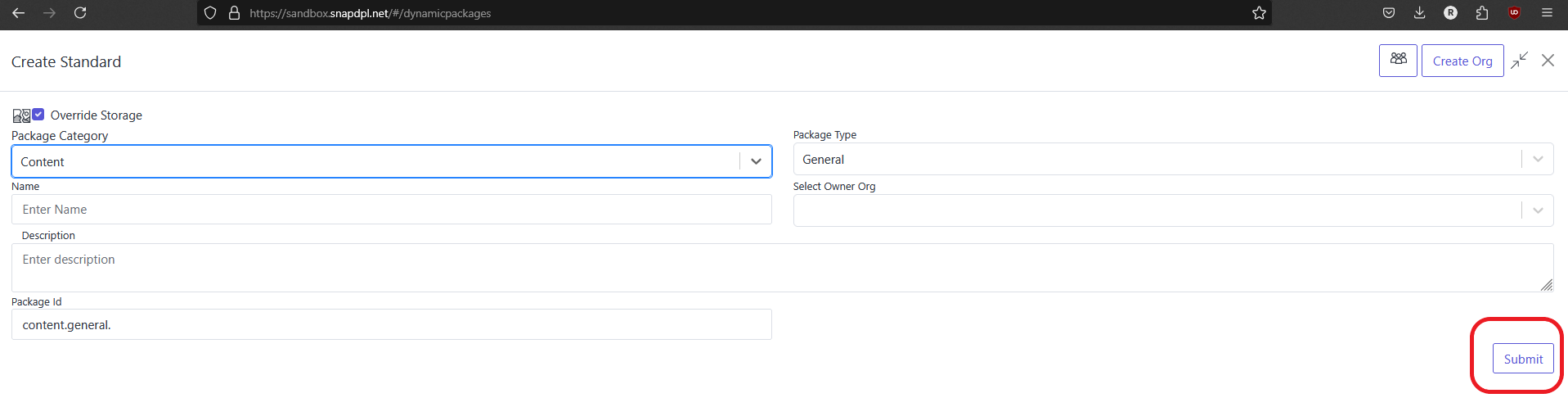This screenshot has height=407, width=1568.
Task: Open the R account icon in the toolbar
Action: pos(1450,13)
